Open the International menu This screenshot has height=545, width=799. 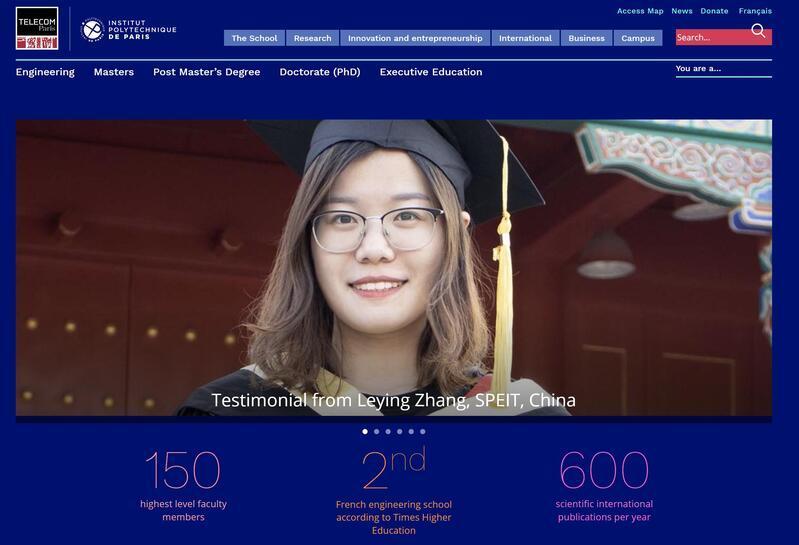pos(525,38)
